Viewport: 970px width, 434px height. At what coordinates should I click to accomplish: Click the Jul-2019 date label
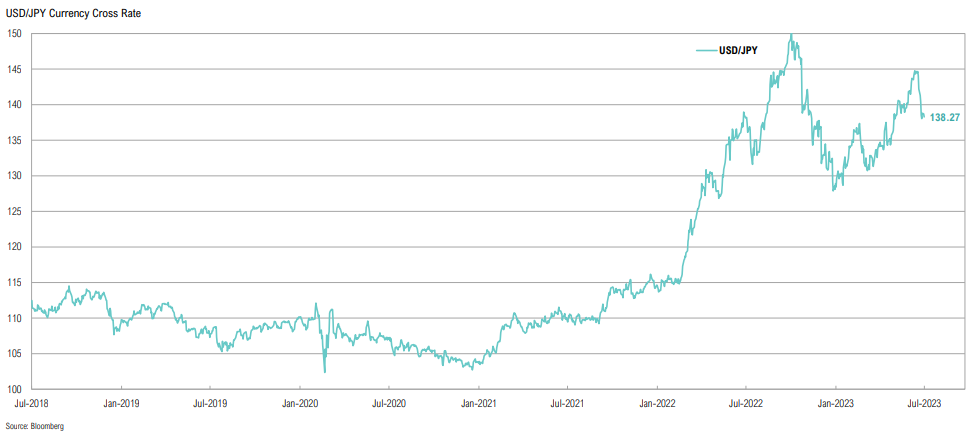[x=209, y=404]
